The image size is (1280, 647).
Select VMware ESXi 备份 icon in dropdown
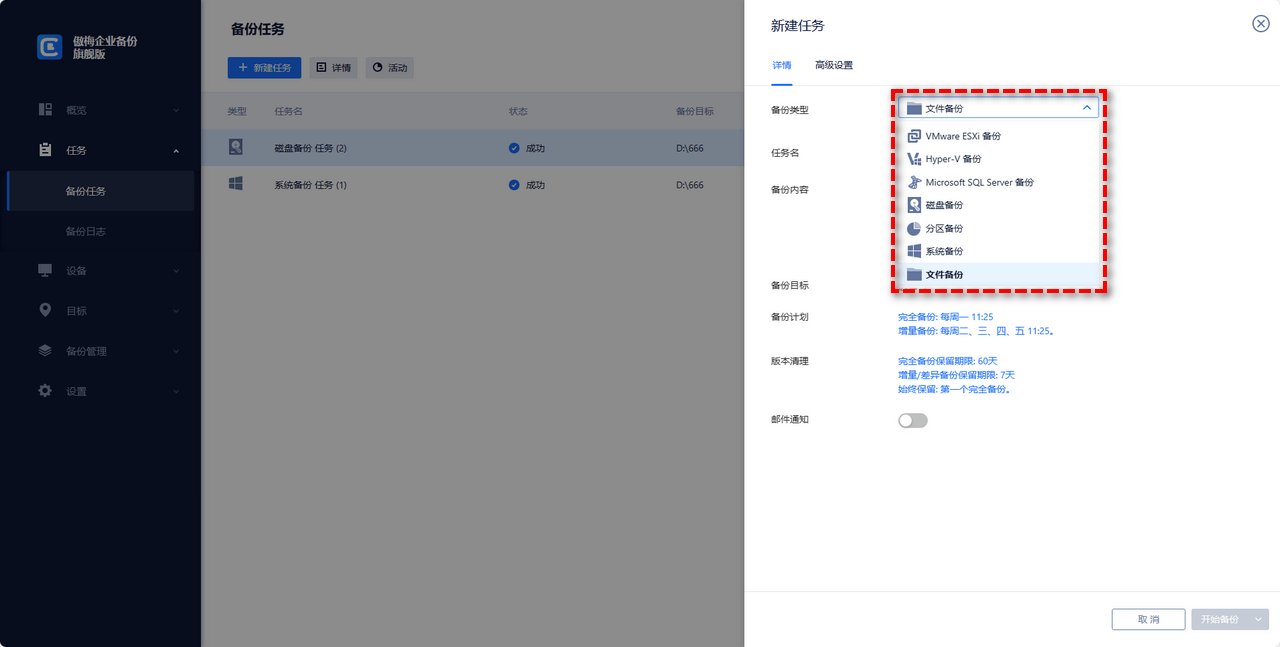pos(914,136)
